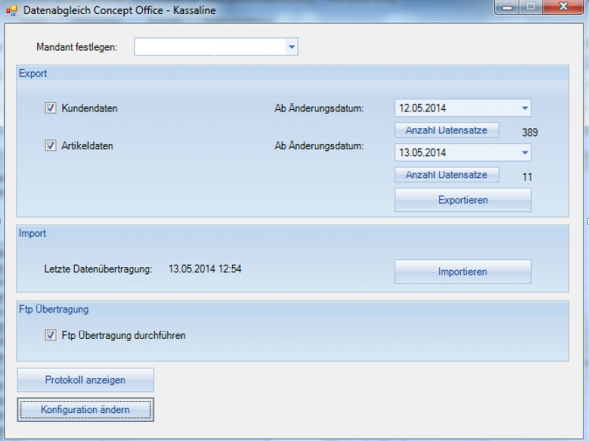Click the window title Datenabgleich Concept Office
This screenshot has height=441, width=589.
119,10
